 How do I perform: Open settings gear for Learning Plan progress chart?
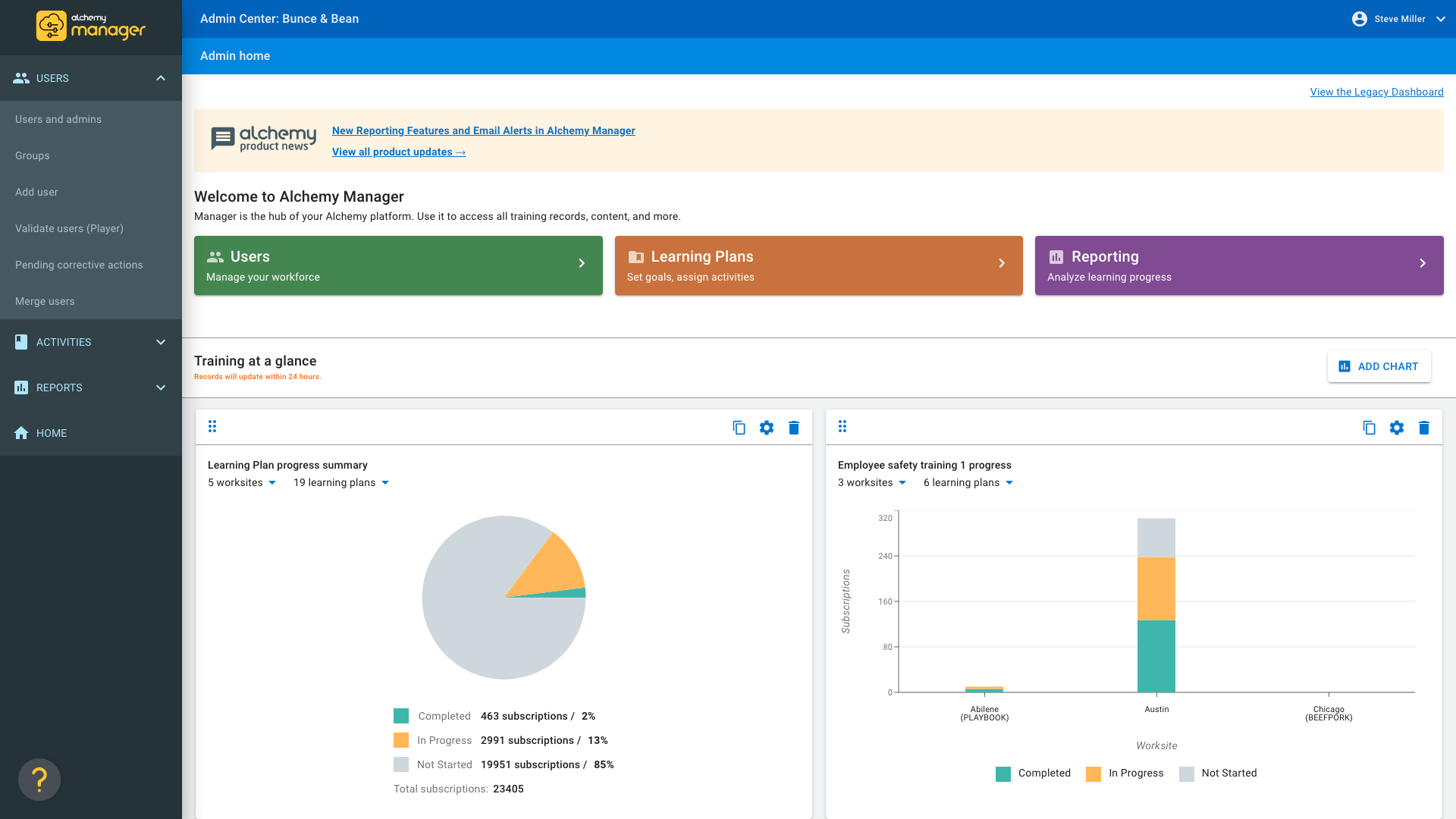point(767,428)
